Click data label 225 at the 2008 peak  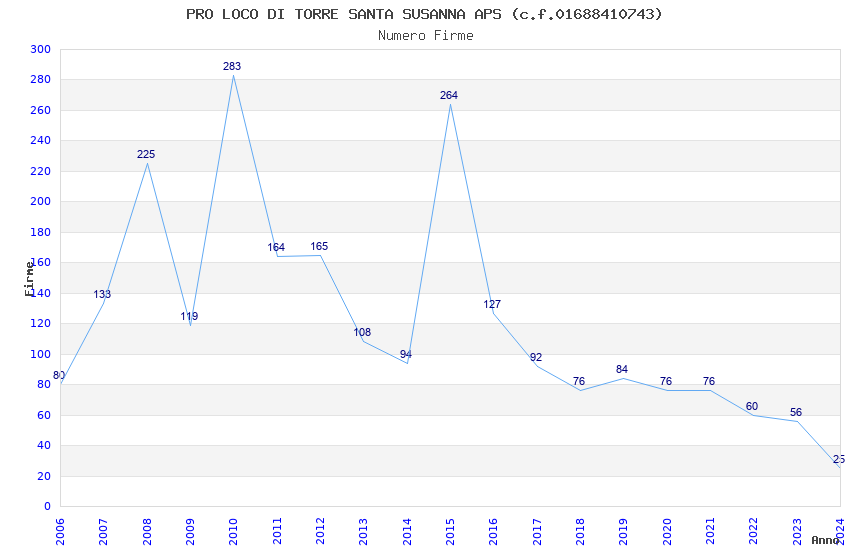point(146,154)
